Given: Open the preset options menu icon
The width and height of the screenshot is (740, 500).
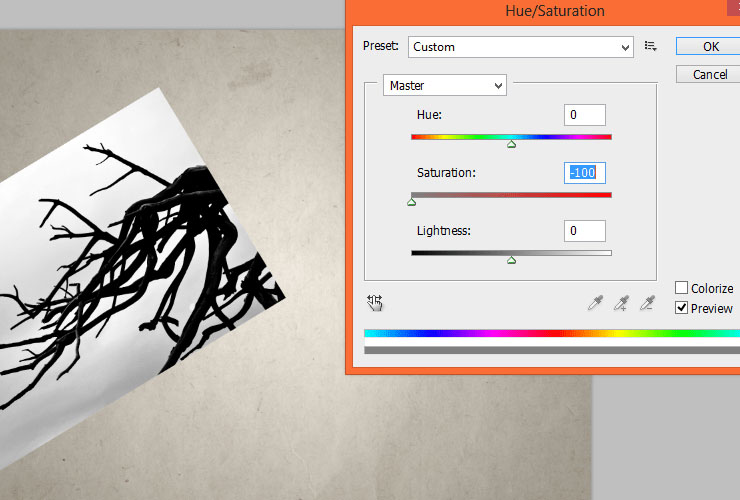Looking at the screenshot, I should pos(651,46).
